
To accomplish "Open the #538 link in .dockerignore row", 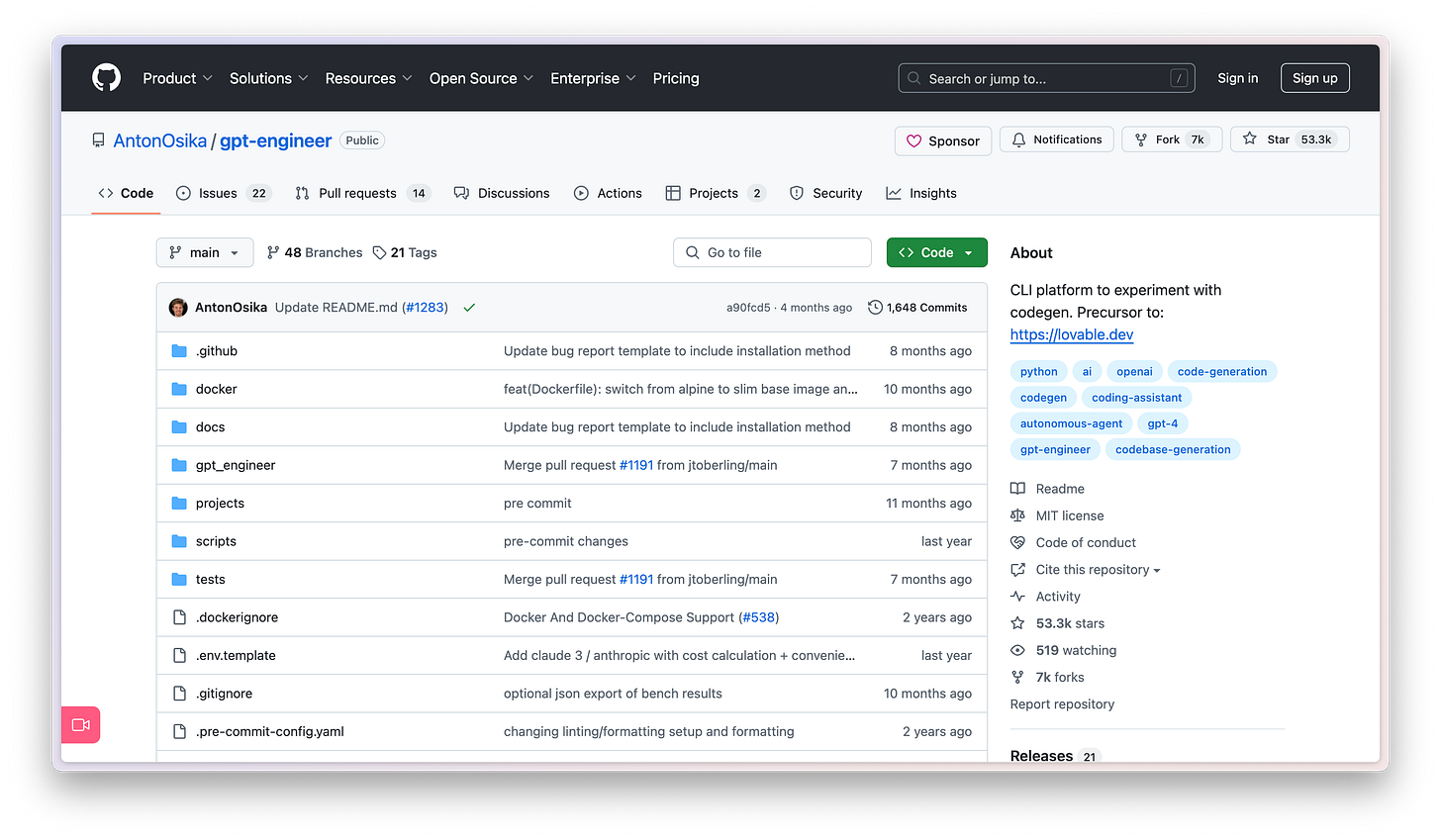I will pos(759,617).
